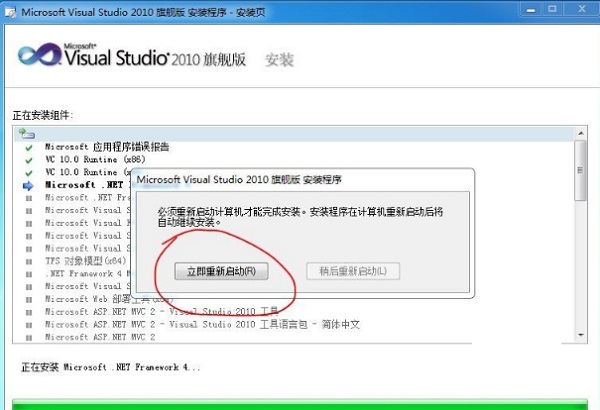Viewport: 600px width, 410px height.
Task: Select the ASP.NET MVC 2 工具语言包 - 简体中文 row
Action: click(202, 325)
